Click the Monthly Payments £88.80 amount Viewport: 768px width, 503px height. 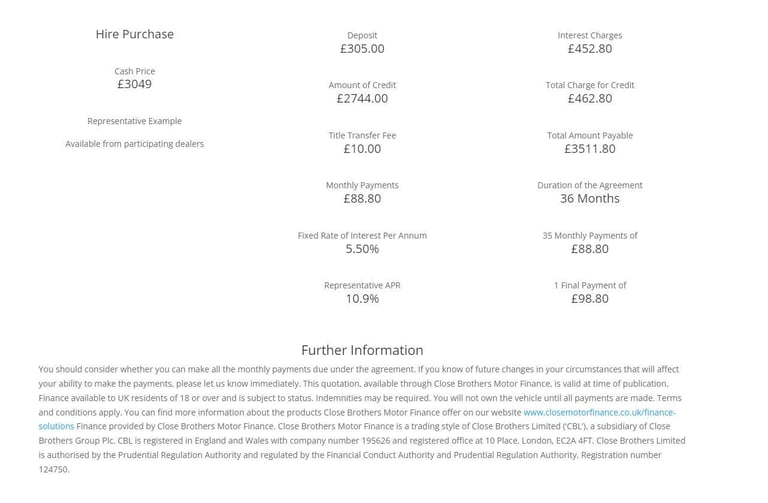click(x=362, y=199)
